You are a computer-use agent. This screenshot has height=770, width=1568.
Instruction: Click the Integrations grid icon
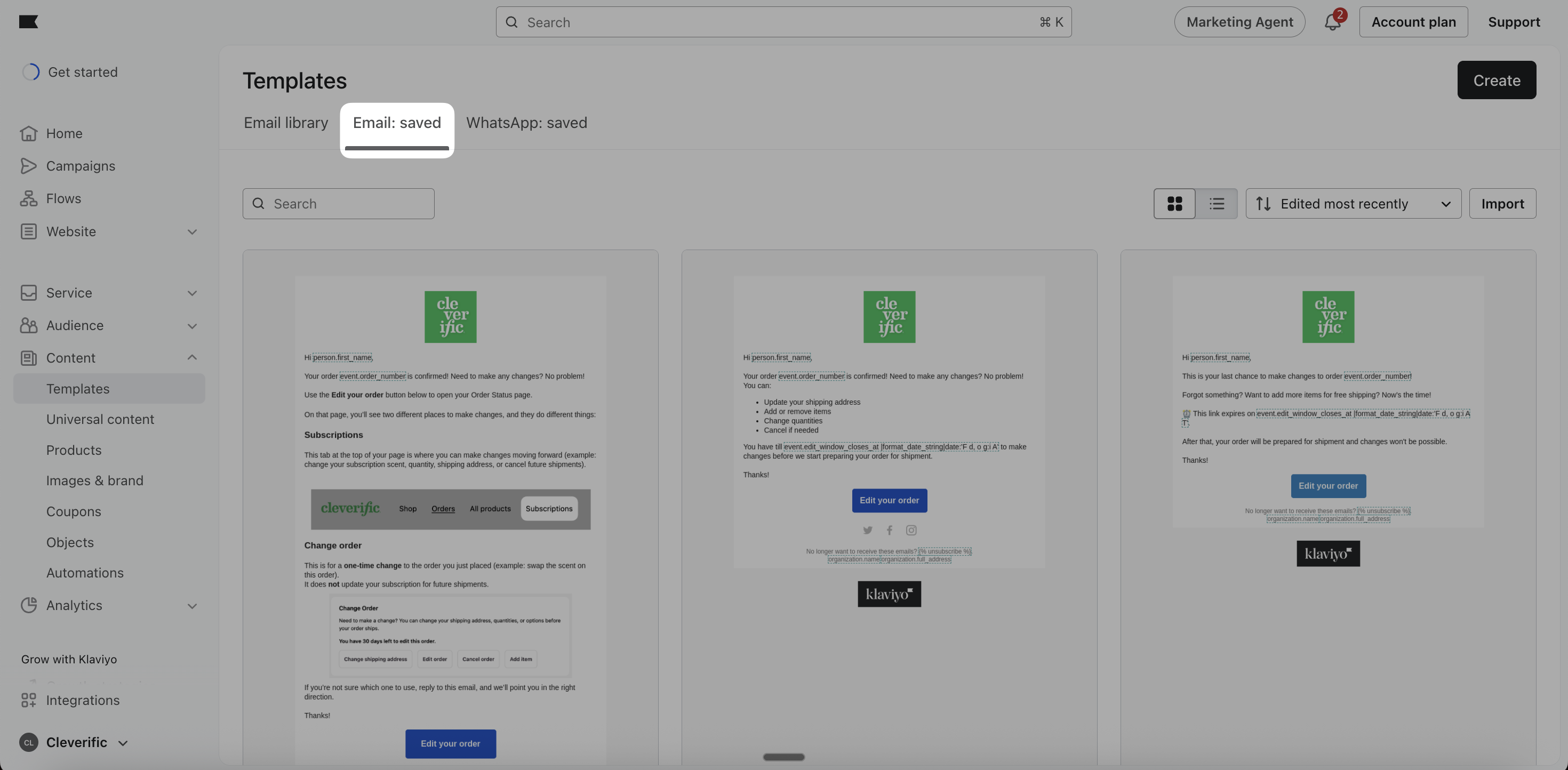coord(28,700)
